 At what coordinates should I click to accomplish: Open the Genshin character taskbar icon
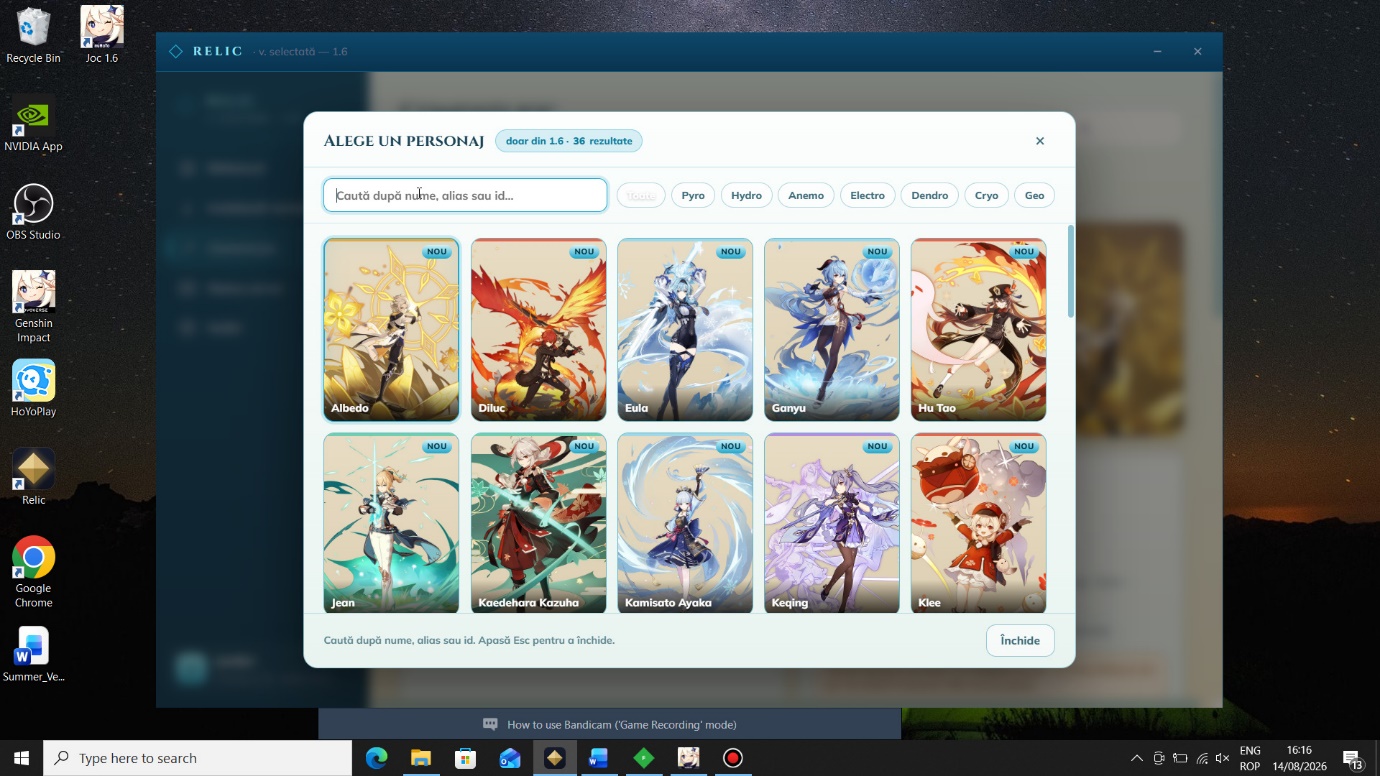click(688, 758)
